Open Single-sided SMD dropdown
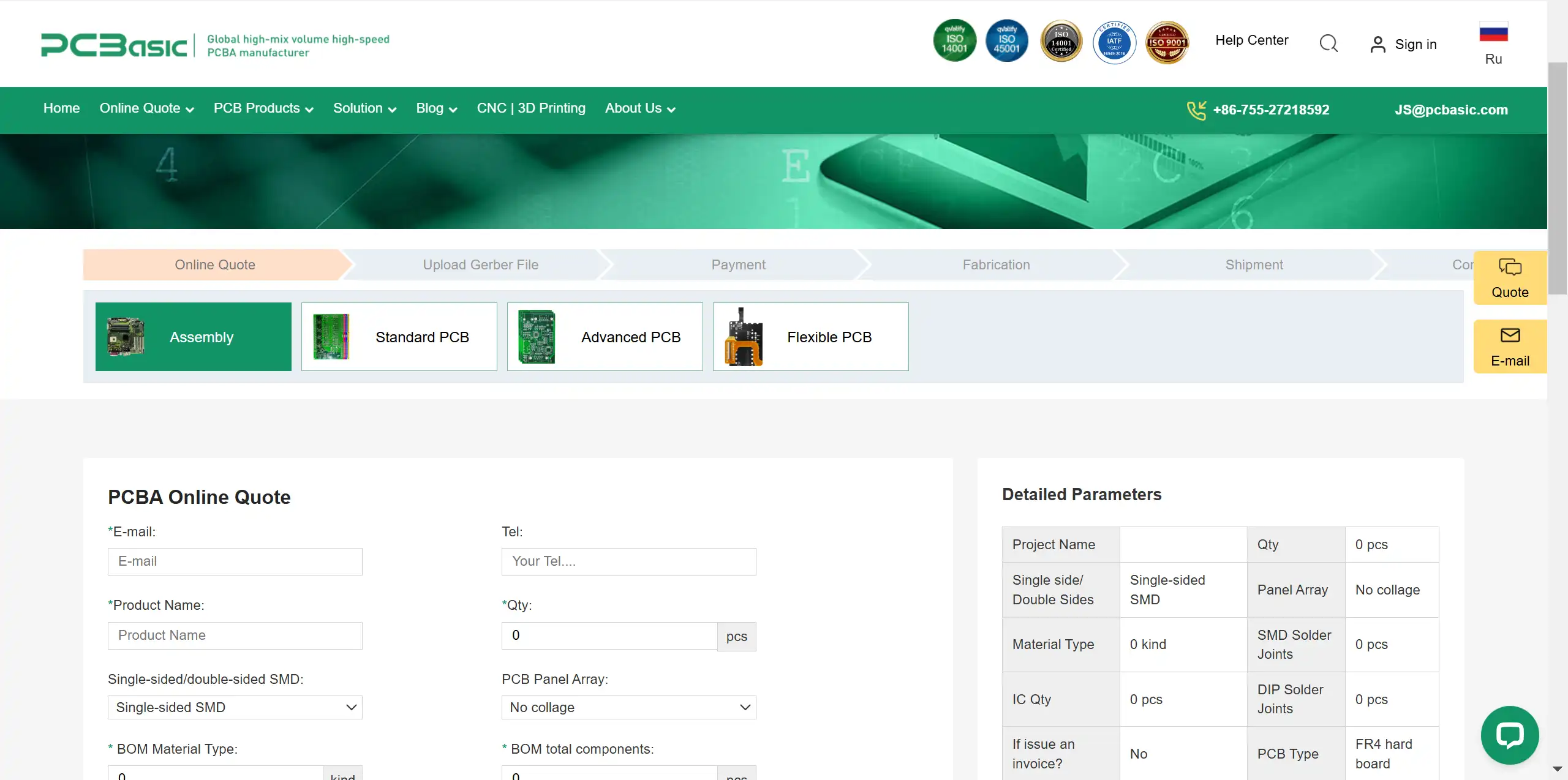The height and width of the screenshot is (780, 1568). click(x=235, y=707)
